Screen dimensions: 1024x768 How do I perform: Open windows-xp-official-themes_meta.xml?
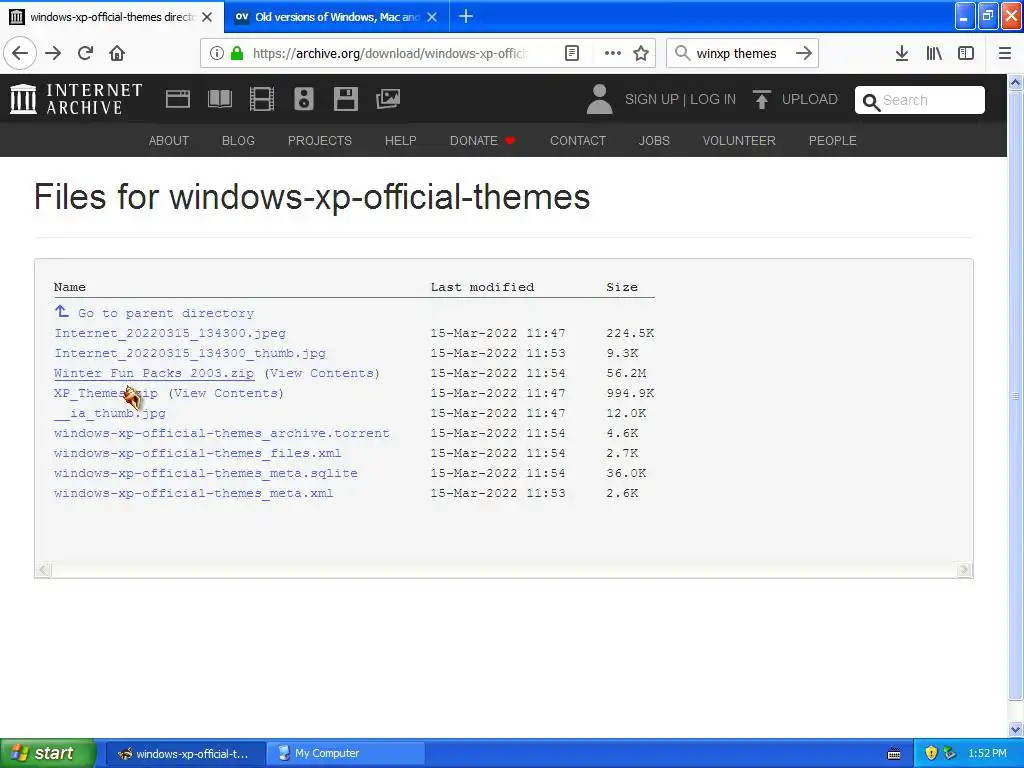tap(194, 494)
